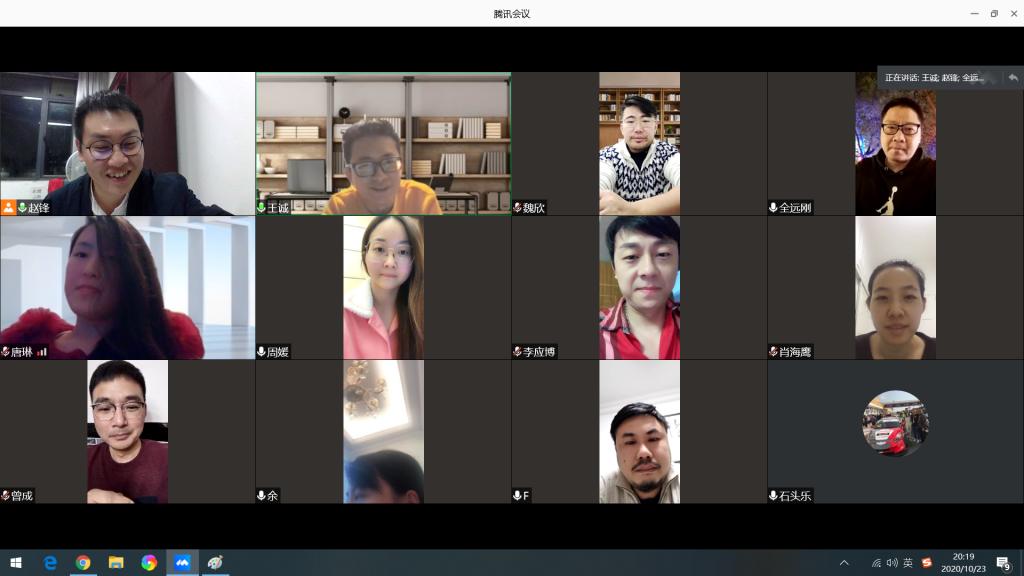This screenshot has height=576, width=1024.
Task: Click the 正在讲话 speaking-status text
Action: coord(934,78)
